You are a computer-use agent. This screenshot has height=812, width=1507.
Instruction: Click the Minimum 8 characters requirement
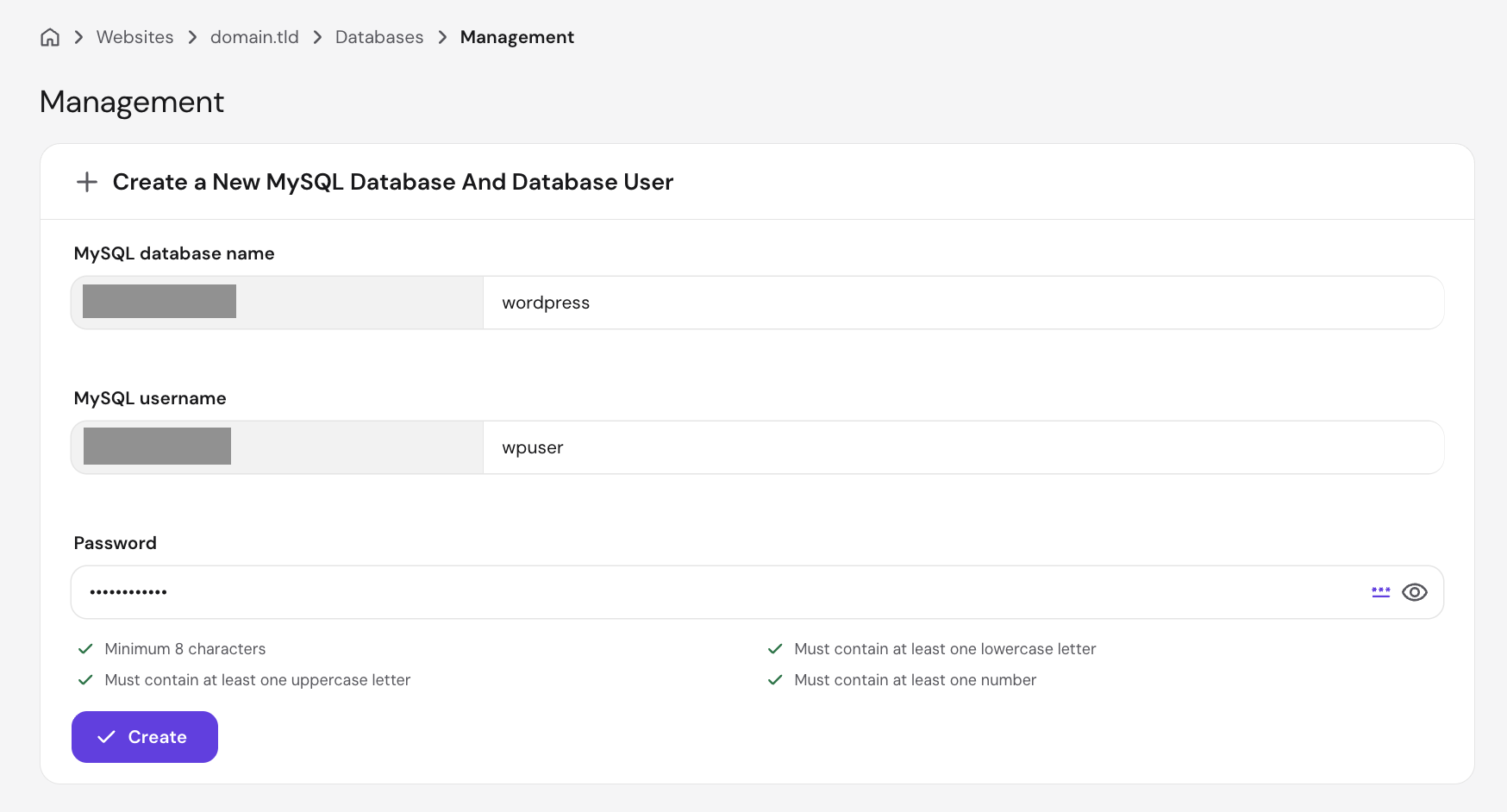(x=185, y=649)
